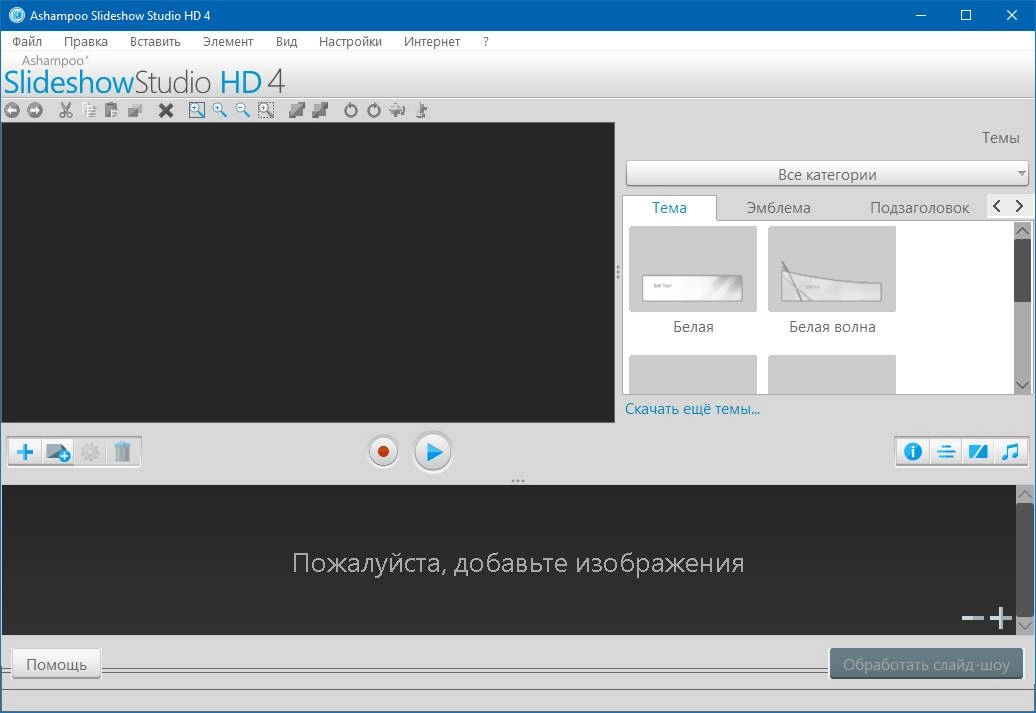Click the Пожалуйста, добавьте изображения text
The width and height of the screenshot is (1036, 713).
(518, 563)
